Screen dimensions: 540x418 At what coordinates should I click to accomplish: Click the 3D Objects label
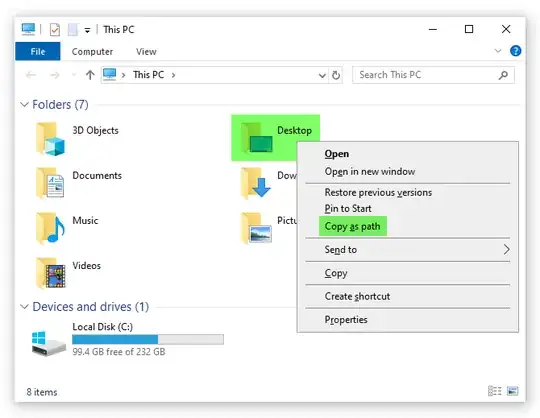pyautogui.click(x=95, y=130)
